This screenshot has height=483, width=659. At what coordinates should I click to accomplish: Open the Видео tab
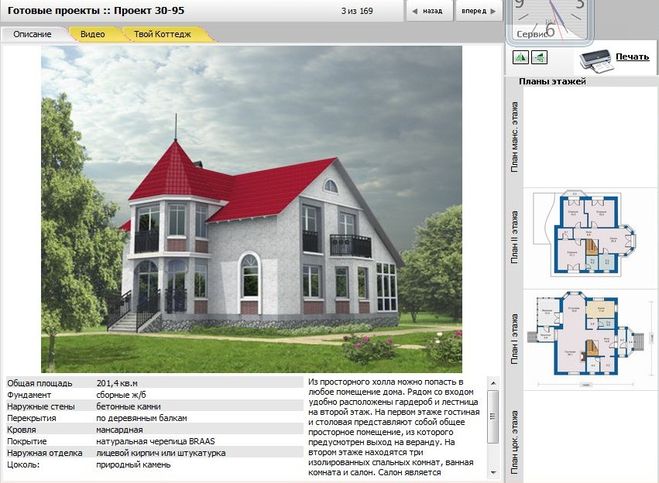click(x=92, y=33)
